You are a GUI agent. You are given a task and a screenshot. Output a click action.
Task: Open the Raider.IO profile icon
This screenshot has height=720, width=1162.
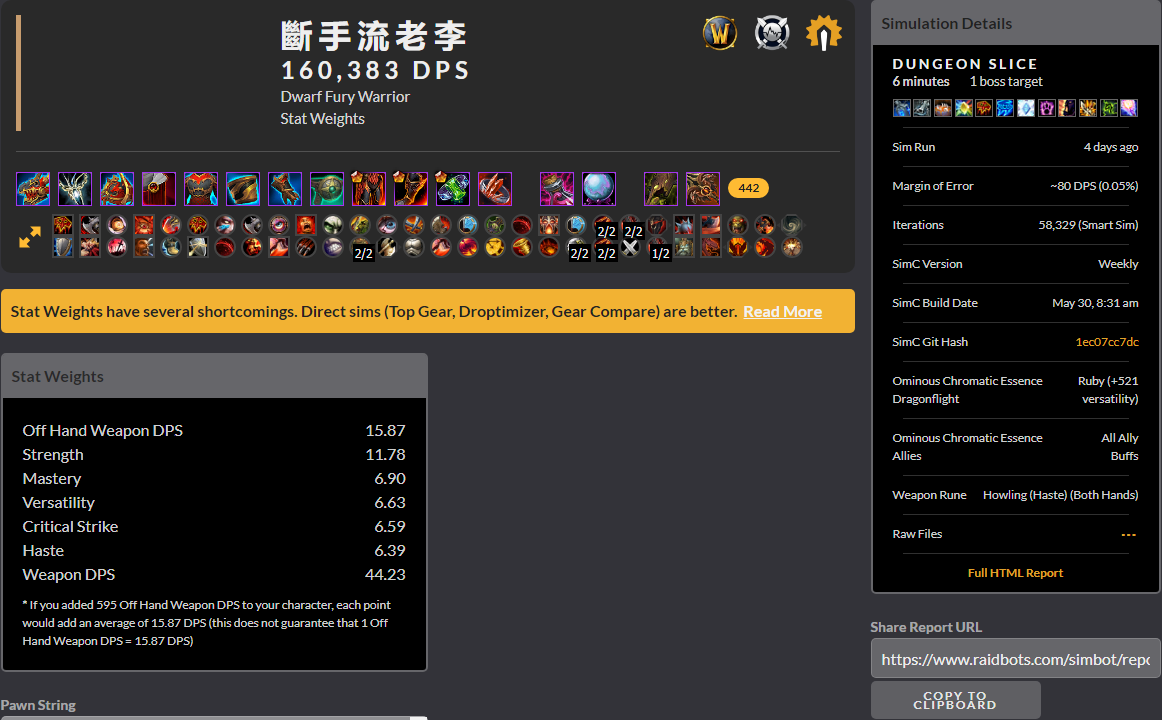pos(822,32)
